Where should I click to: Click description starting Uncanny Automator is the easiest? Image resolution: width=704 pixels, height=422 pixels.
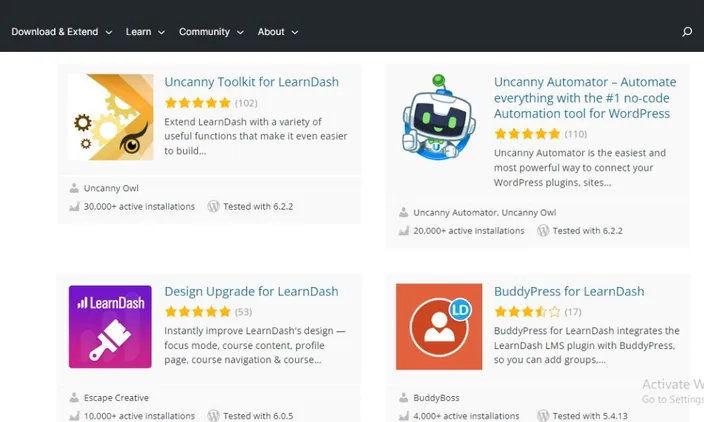tap(580, 167)
